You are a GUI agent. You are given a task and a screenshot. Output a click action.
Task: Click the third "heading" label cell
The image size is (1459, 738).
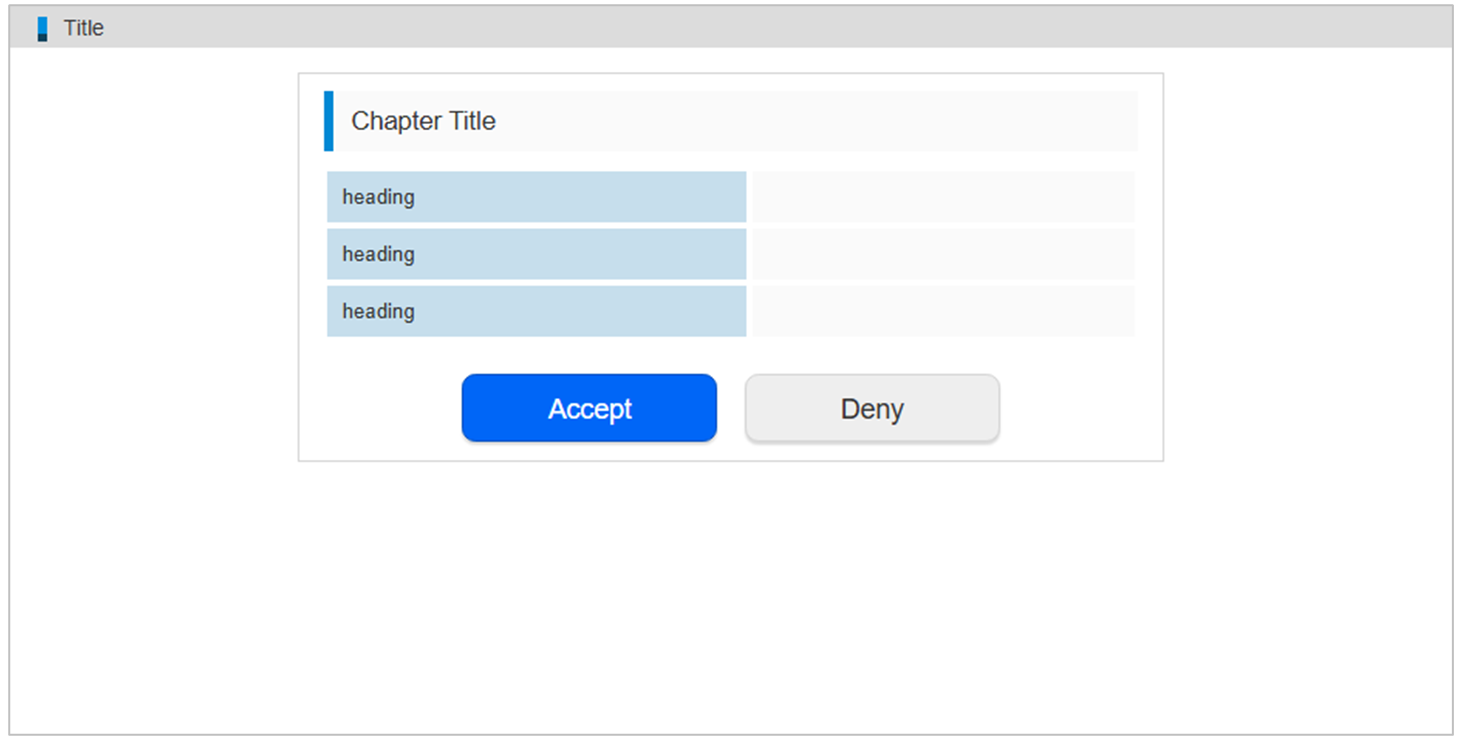pos(536,311)
